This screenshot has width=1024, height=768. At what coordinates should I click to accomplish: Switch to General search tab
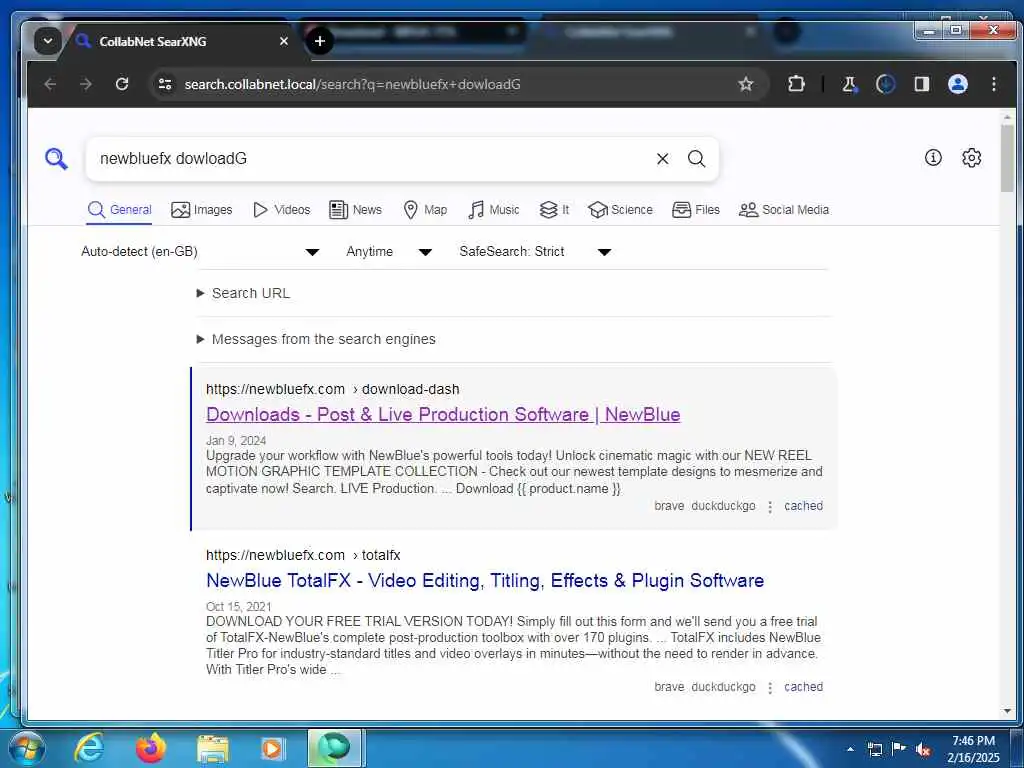click(120, 210)
